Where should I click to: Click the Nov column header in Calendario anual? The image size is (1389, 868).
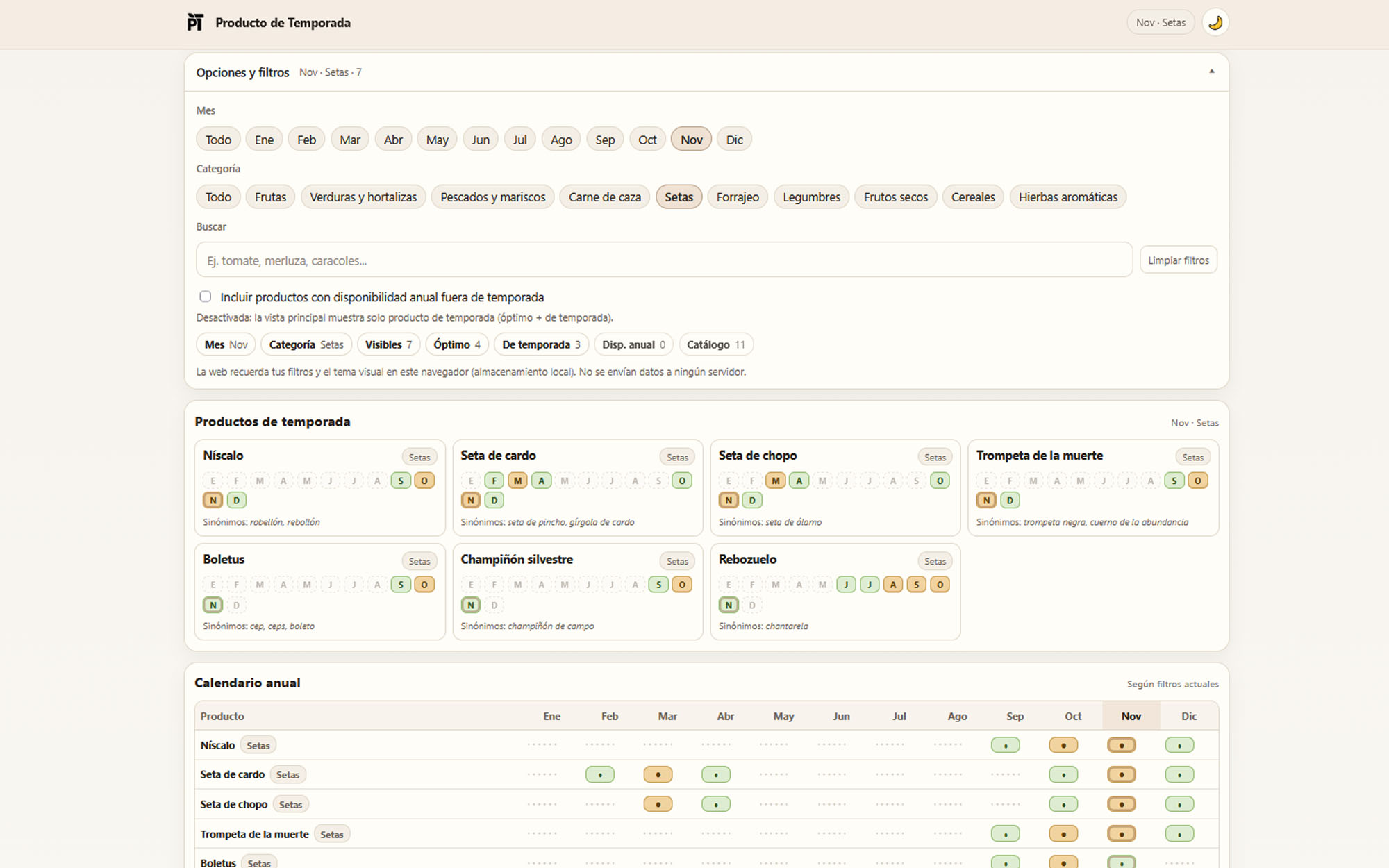[x=1131, y=716]
